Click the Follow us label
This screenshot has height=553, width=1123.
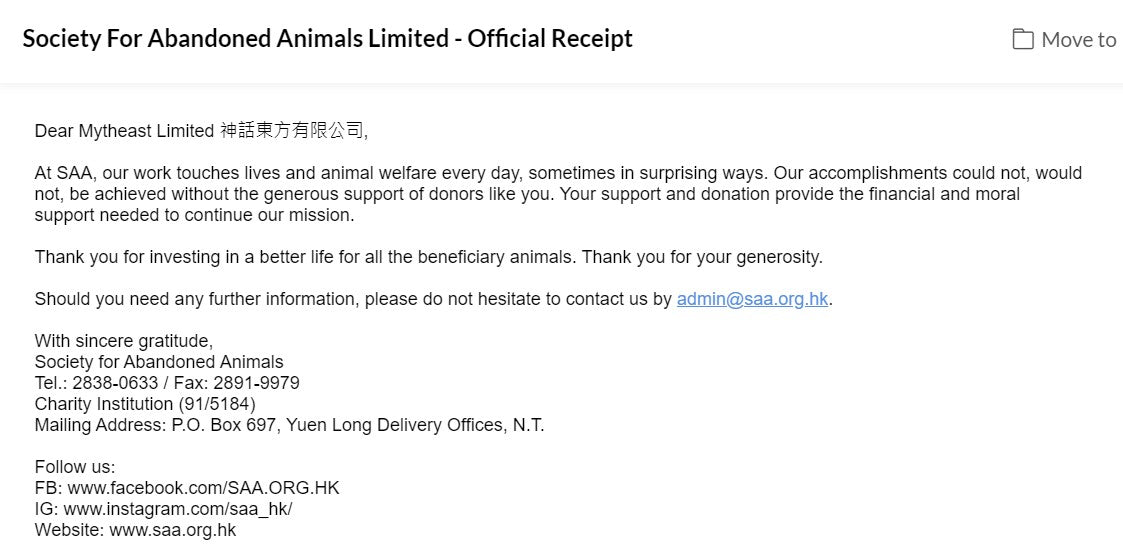75,467
